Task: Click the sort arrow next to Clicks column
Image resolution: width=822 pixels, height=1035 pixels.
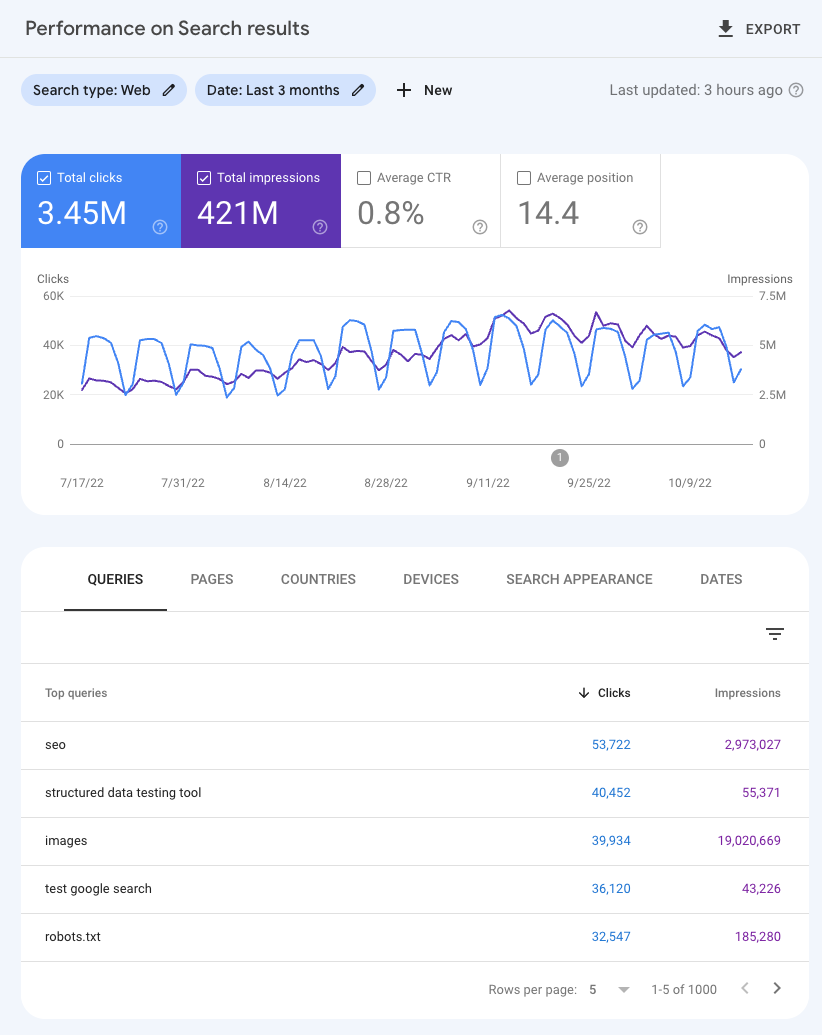Action: pos(585,693)
